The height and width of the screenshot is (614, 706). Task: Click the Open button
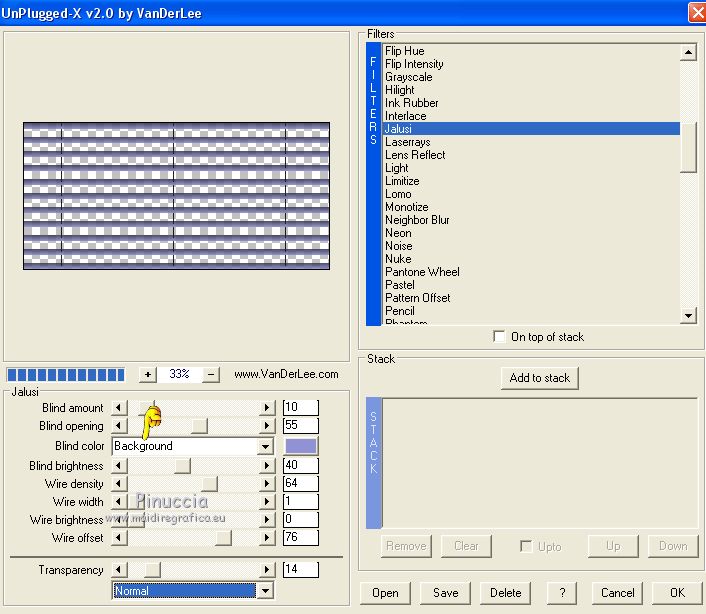click(385, 593)
